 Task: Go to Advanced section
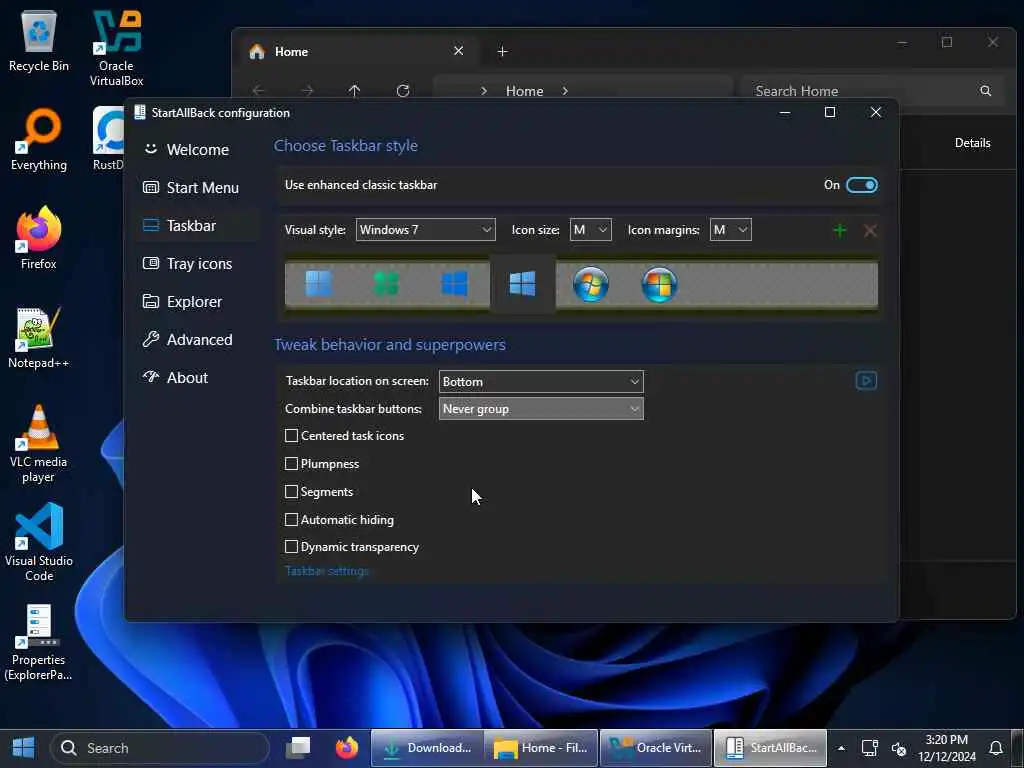(197, 340)
